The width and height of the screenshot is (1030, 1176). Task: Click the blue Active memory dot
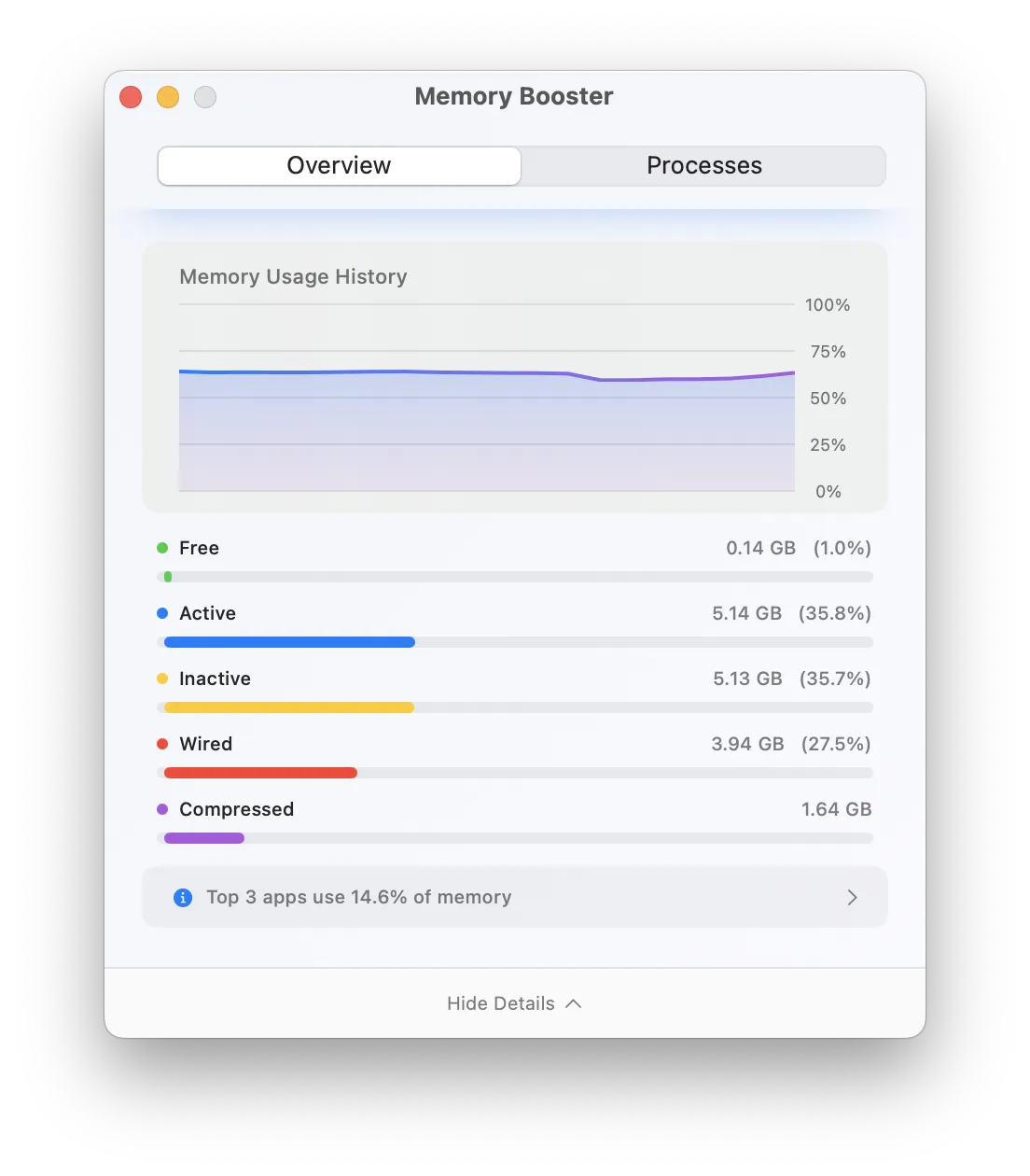[162, 613]
